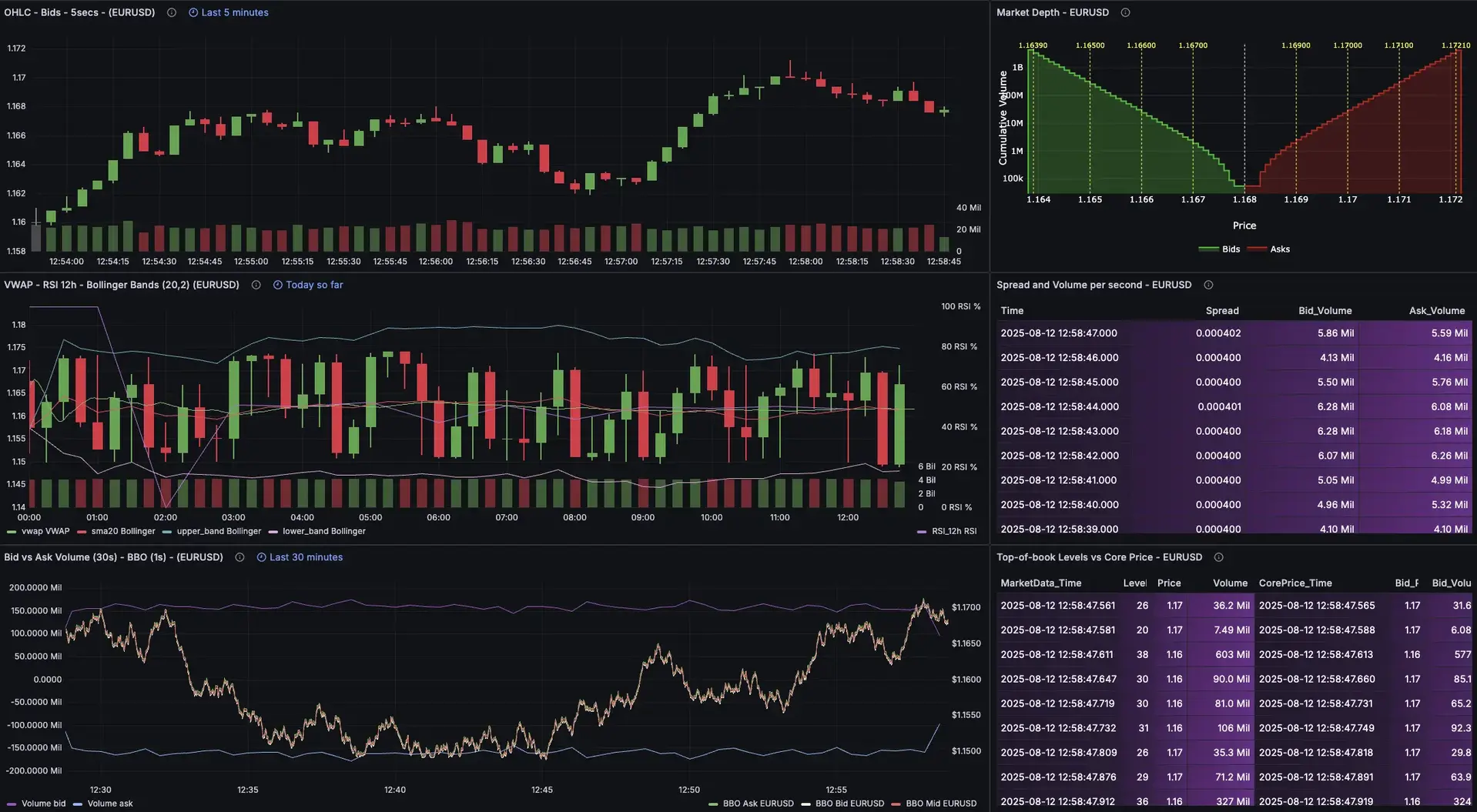Click the info icon on the VWAP Bollinger panel

point(255,285)
